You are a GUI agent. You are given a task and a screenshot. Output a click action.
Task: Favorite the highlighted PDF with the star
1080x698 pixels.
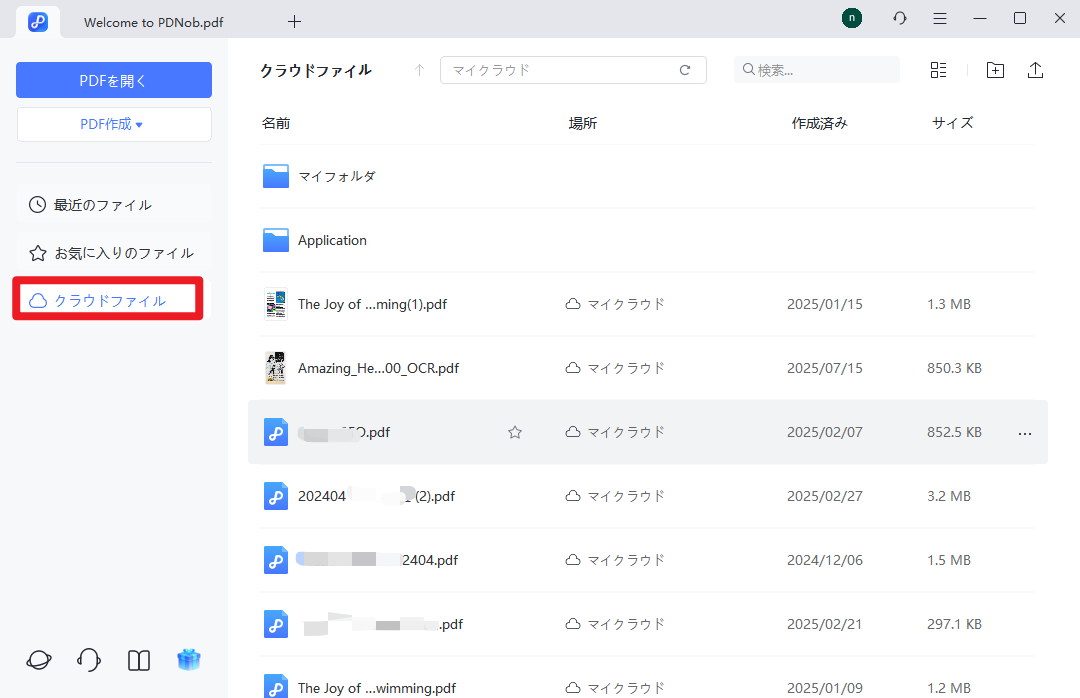click(x=515, y=432)
